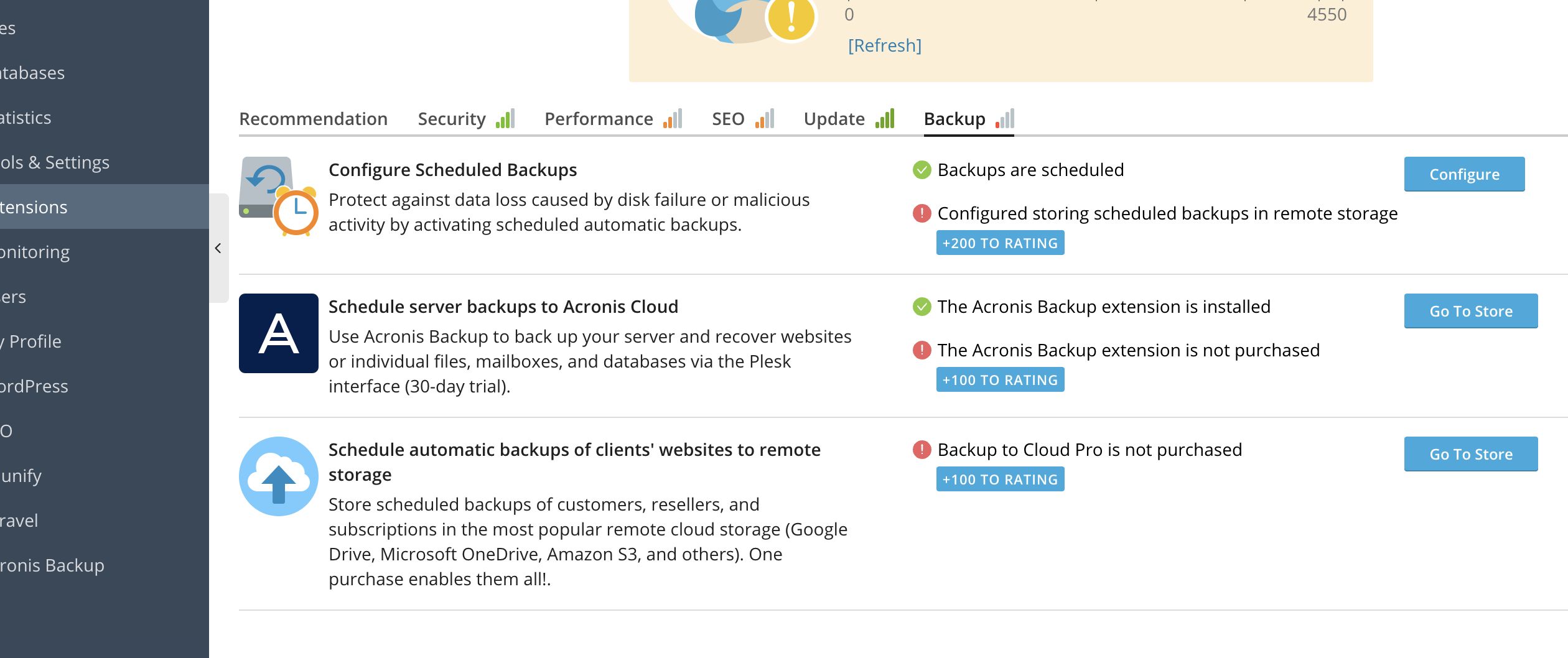Screen dimensions: 1568x658
Task: Click 'Schedule automatic backups of clients' websites' heading
Action: pos(574,462)
